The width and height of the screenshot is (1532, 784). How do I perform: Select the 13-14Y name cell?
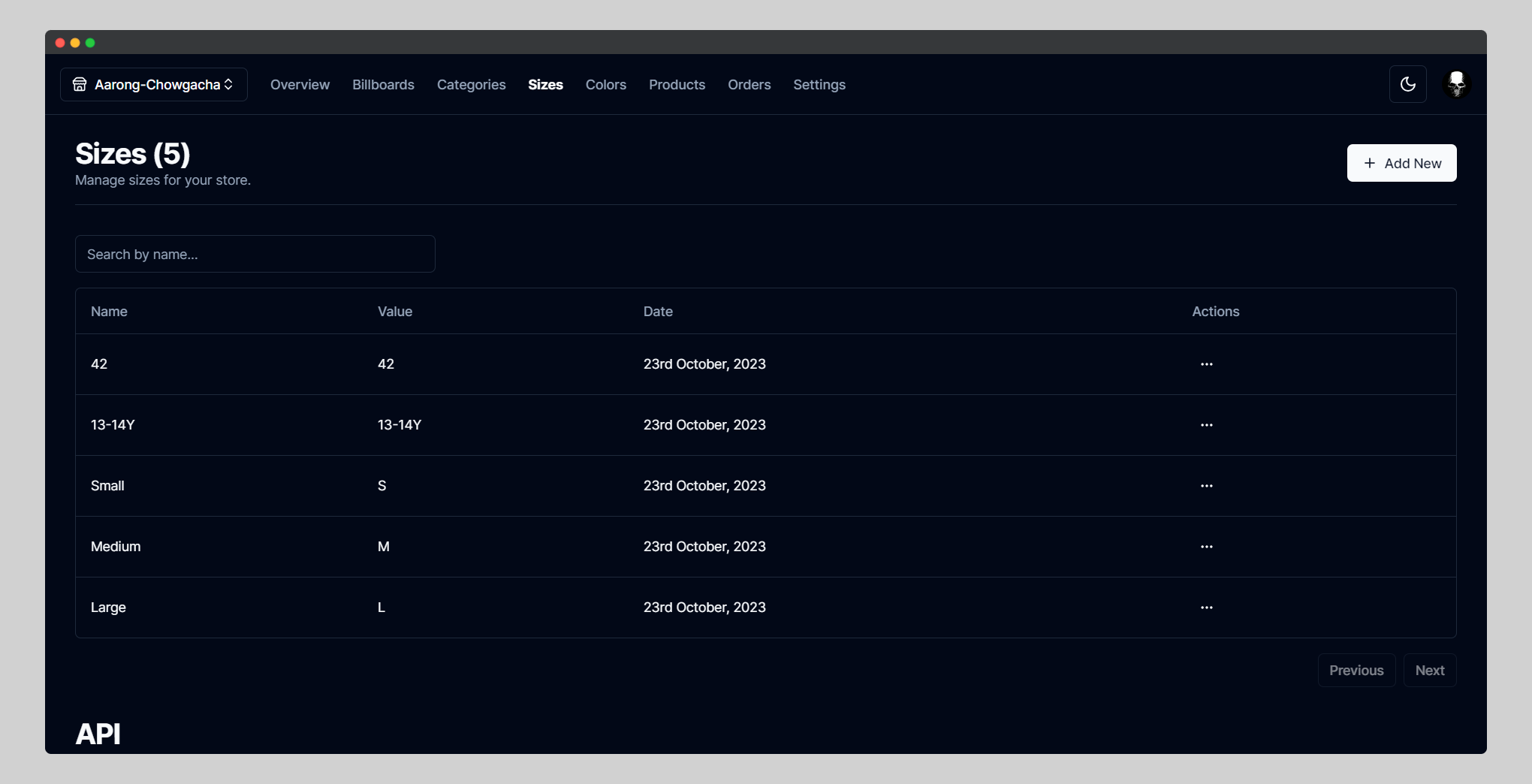[113, 425]
